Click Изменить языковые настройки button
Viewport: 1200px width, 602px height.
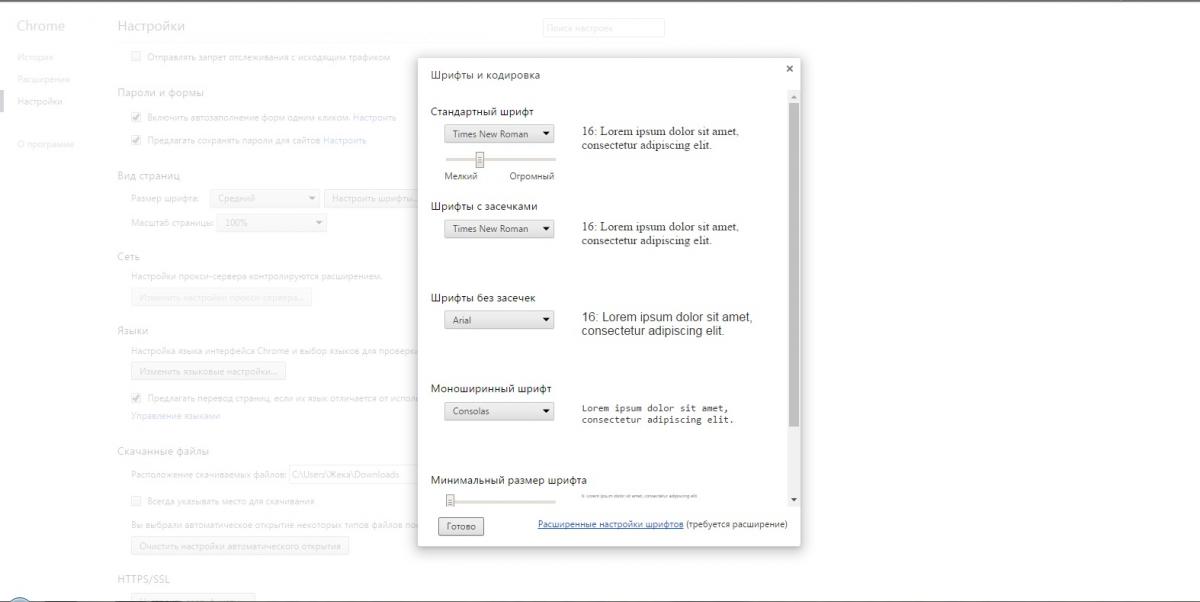208,371
